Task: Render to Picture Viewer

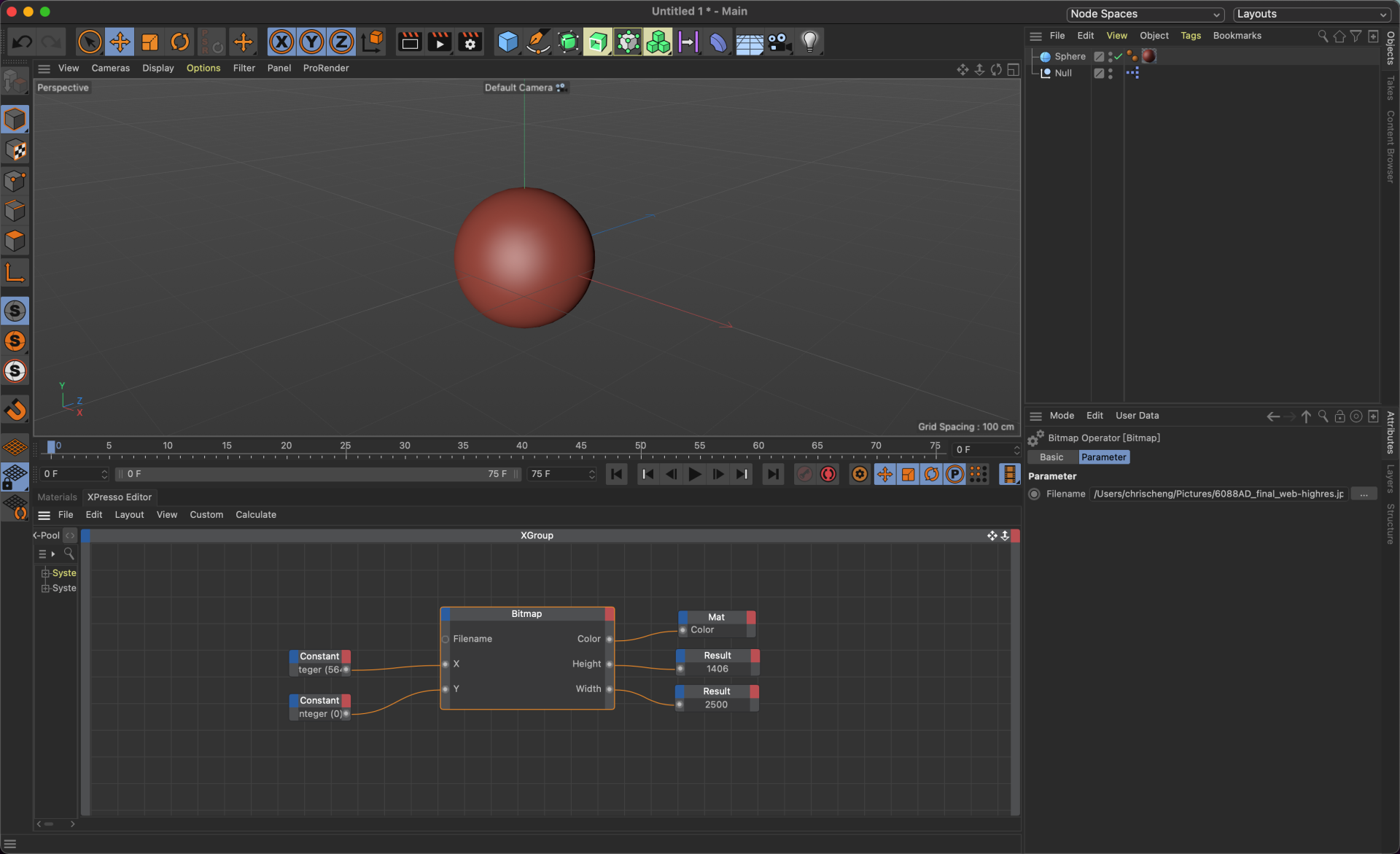Action: [440, 42]
